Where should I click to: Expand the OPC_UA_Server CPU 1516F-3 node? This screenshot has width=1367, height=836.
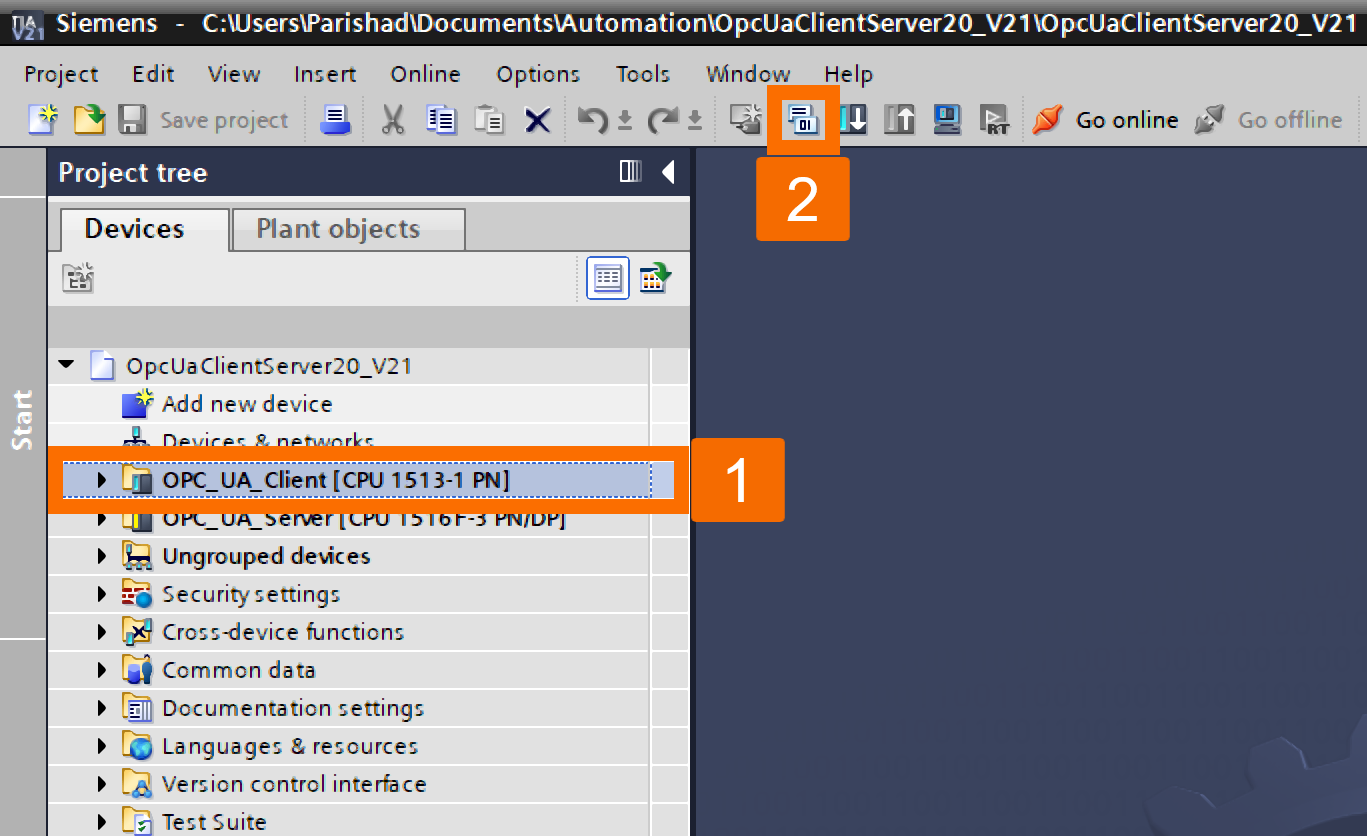pyautogui.click(x=101, y=520)
